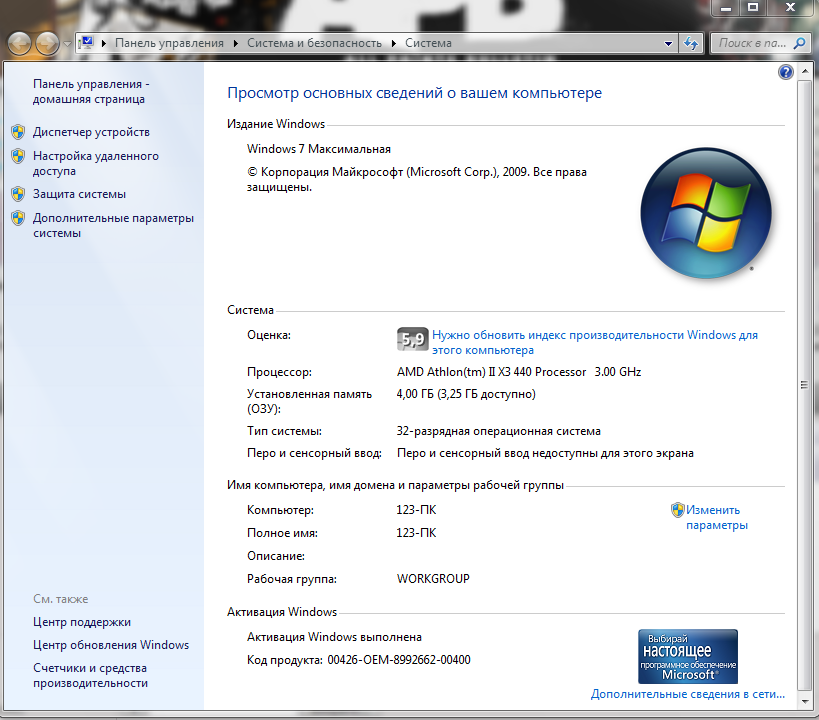This screenshot has height=720, width=819.
Task: Select the Система и безопасность breadcrumb
Action: 313,44
